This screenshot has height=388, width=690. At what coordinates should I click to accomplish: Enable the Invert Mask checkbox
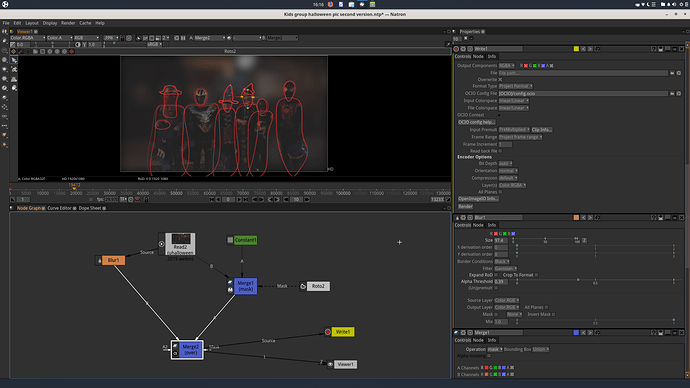pos(554,315)
